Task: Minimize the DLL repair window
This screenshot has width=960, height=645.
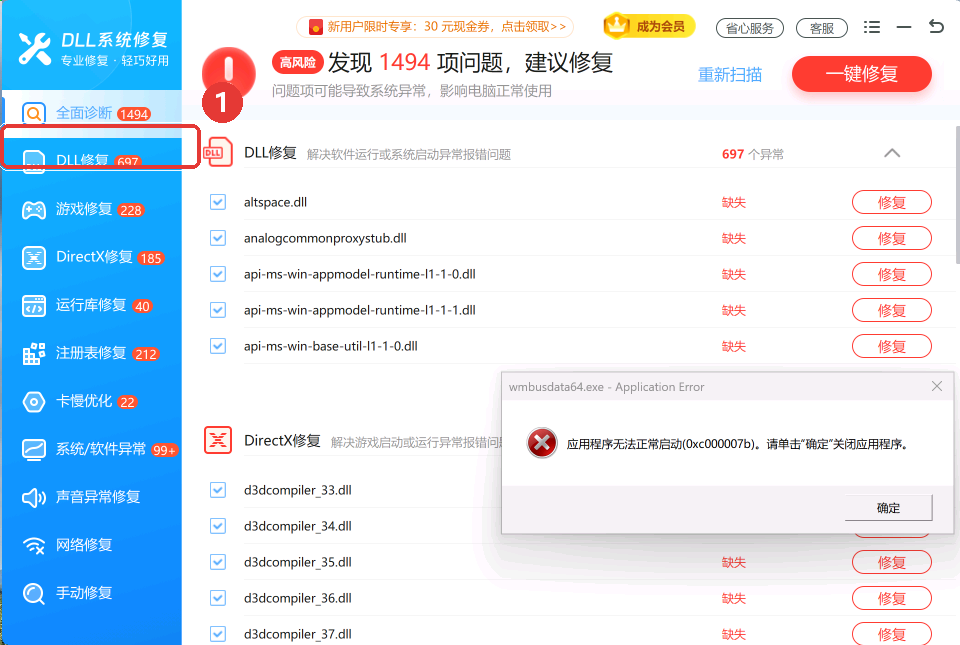Action: pyautogui.click(x=904, y=27)
